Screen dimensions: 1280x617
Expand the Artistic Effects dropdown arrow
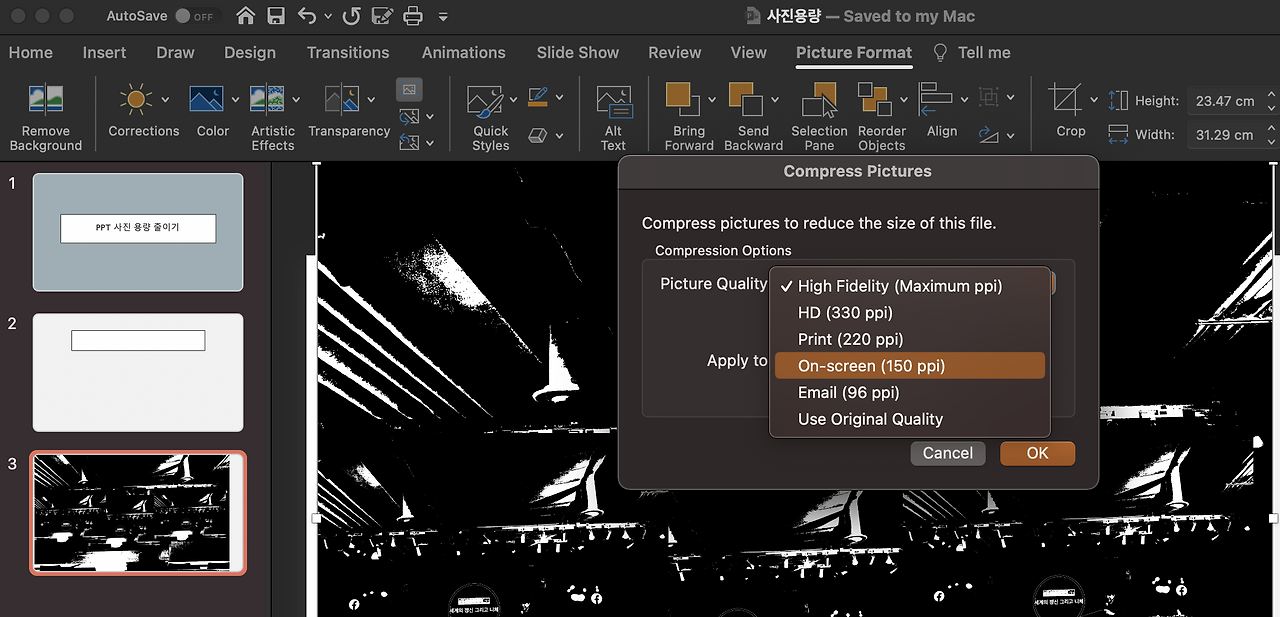click(x=296, y=99)
